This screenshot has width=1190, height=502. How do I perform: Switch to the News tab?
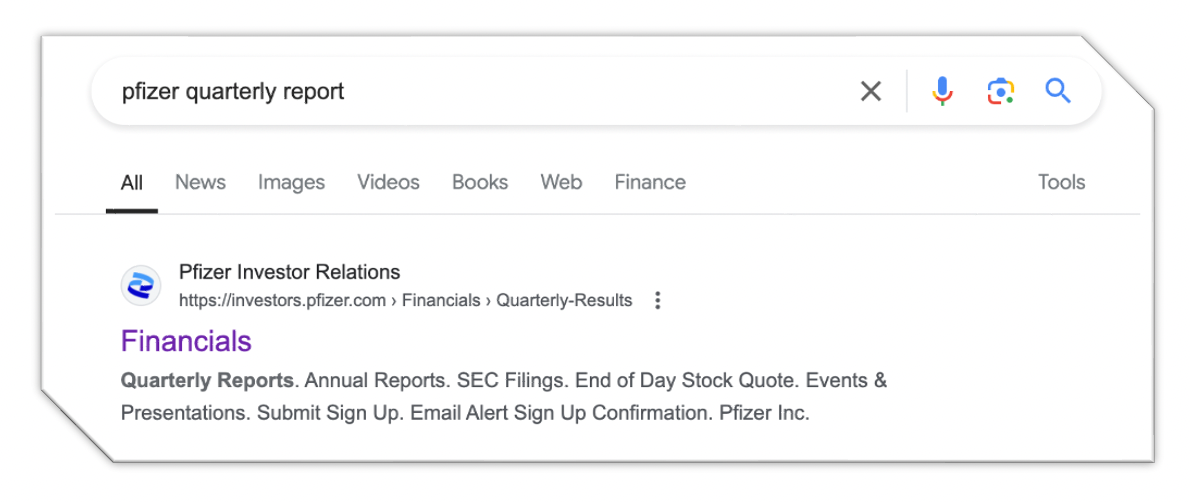tap(200, 182)
